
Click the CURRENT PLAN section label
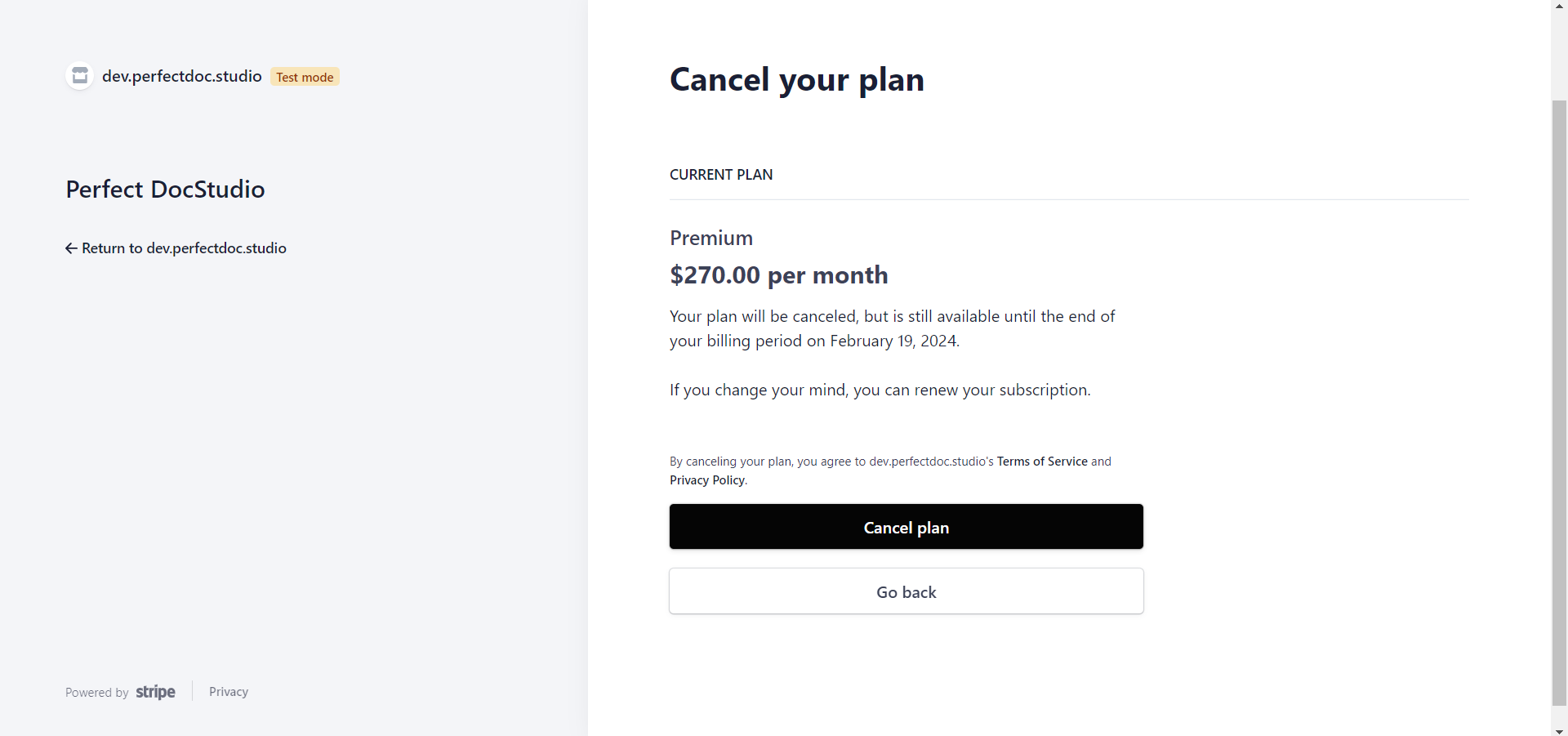pyautogui.click(x=721, y=175)
